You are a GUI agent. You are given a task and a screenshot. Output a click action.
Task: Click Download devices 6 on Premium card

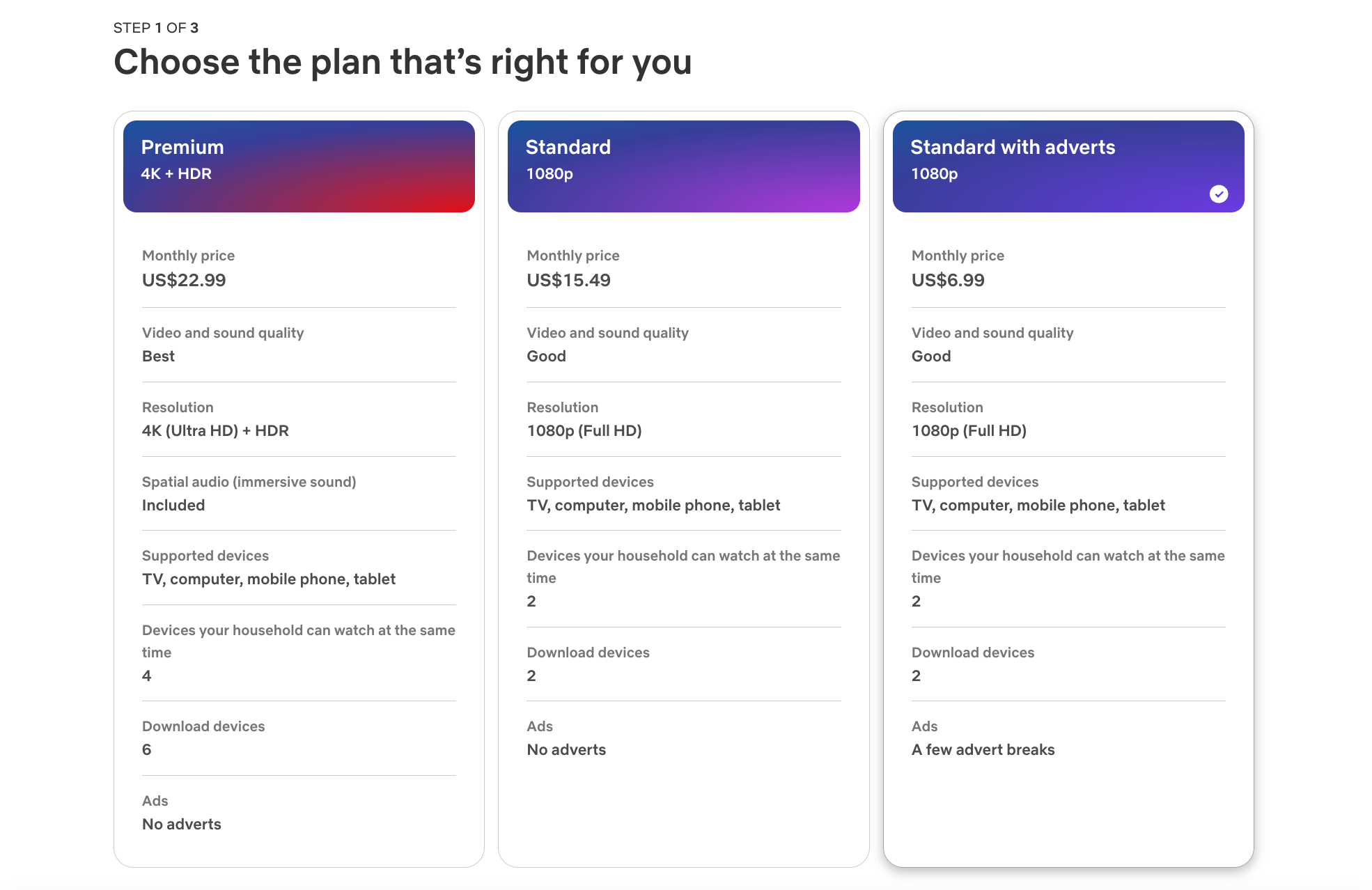(x=203, y=737)
